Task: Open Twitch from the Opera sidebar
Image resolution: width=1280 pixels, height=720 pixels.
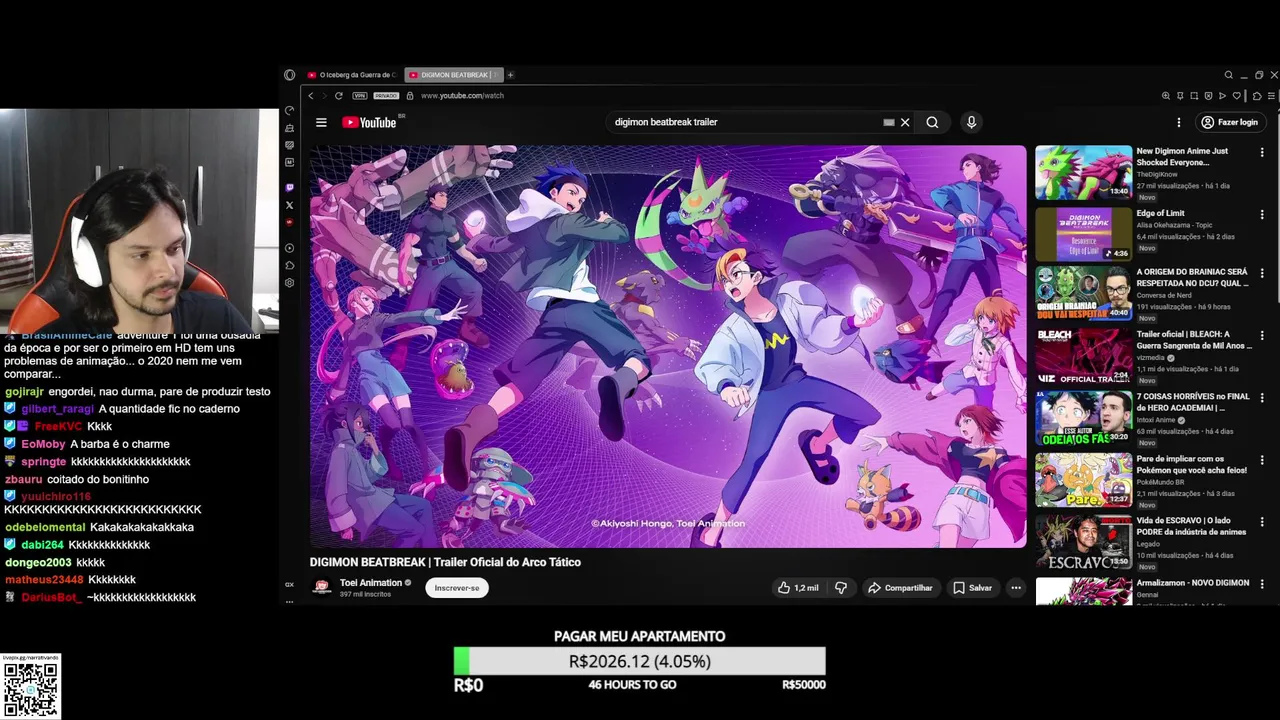Action: coord(289,187)
